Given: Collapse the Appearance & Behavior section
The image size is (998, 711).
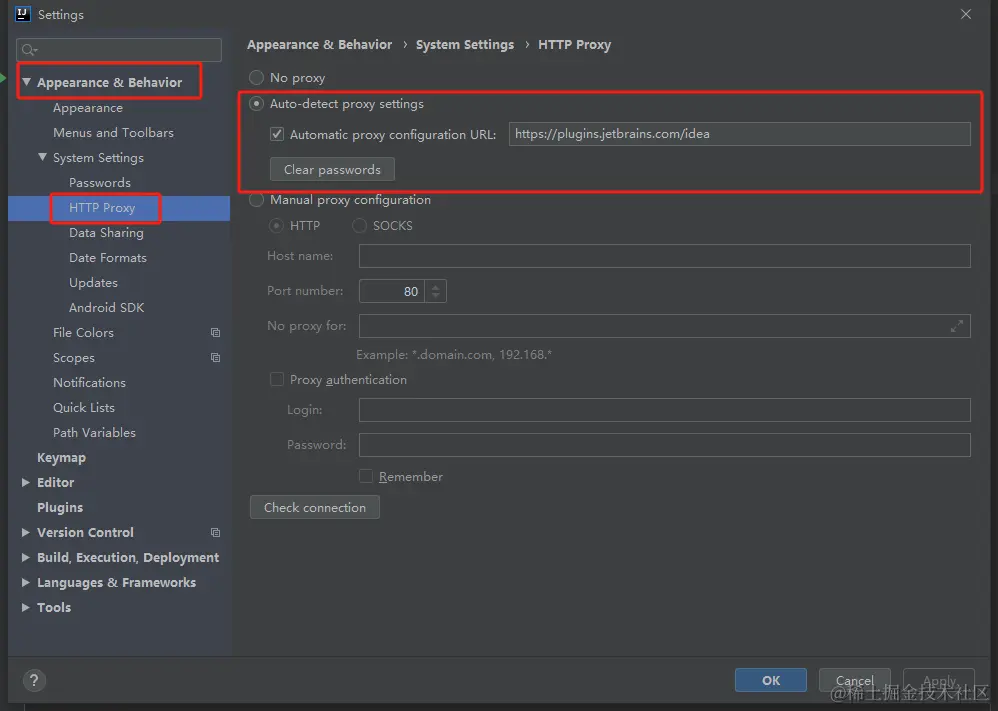Looking at the screenshot, I should pyautogui.click(x=26, y=82).
